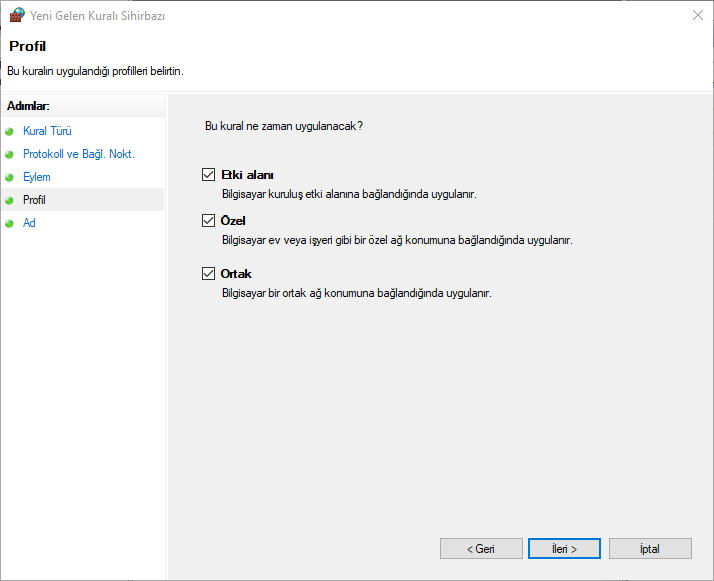The height and width of the screenshot is (581, 714).
Task: Go to the Kural Türü step
Action: pos(47,131)
